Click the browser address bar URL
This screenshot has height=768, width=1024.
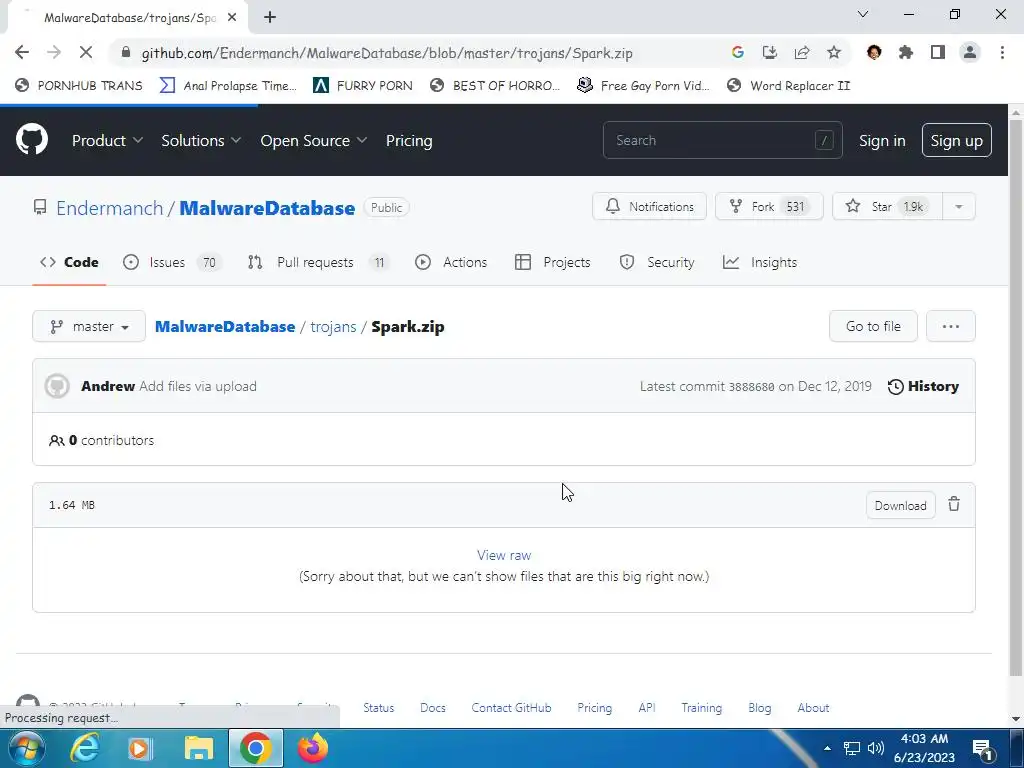click(x=387, y=53)
